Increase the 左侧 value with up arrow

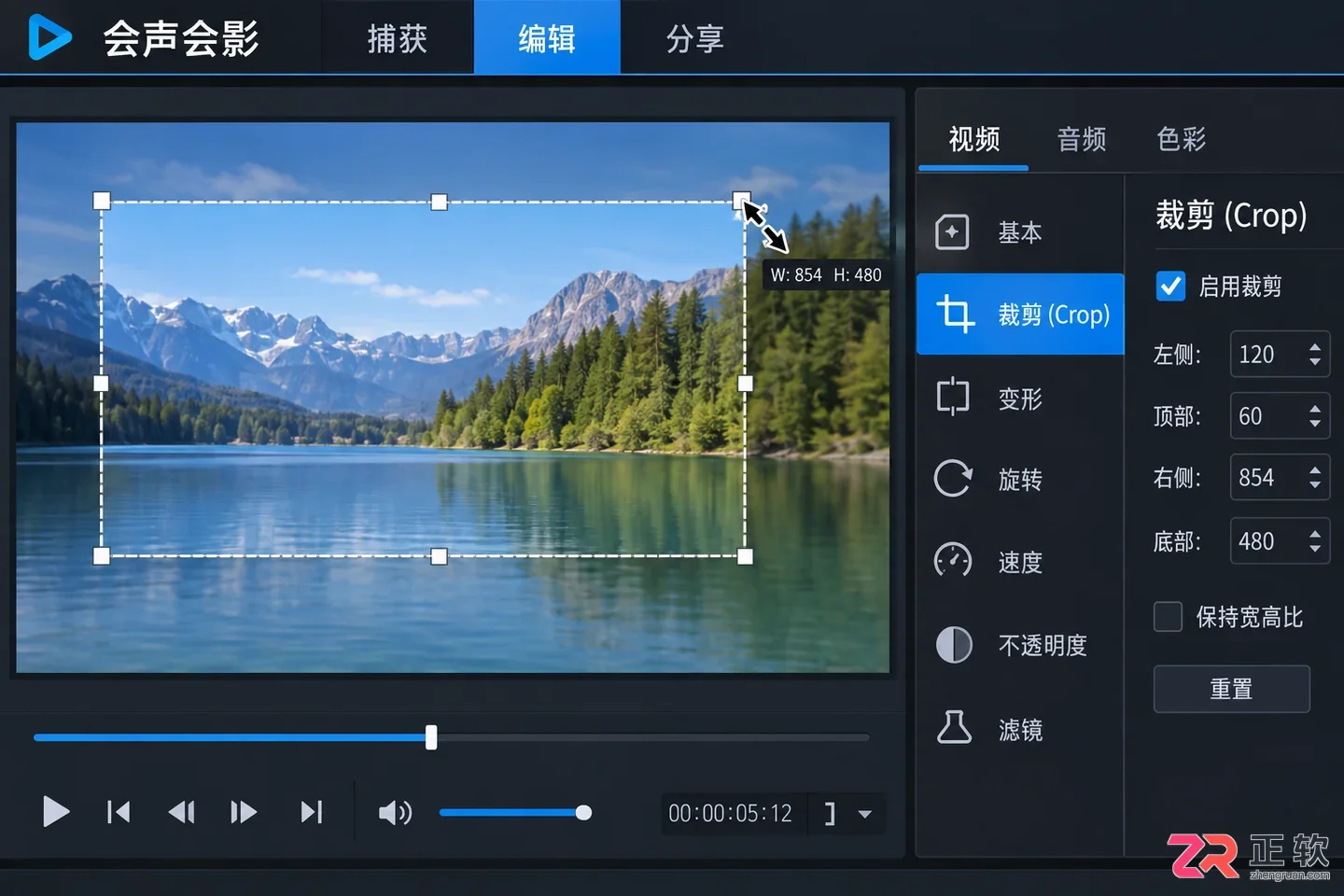coord(1315,347)
